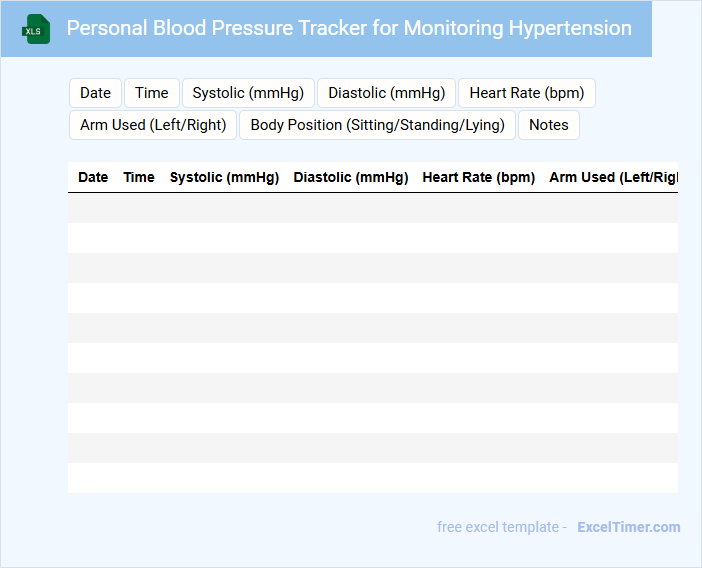Click the Date column header
The width and height of the screenshot is (702, 568).
click(93, 177)
